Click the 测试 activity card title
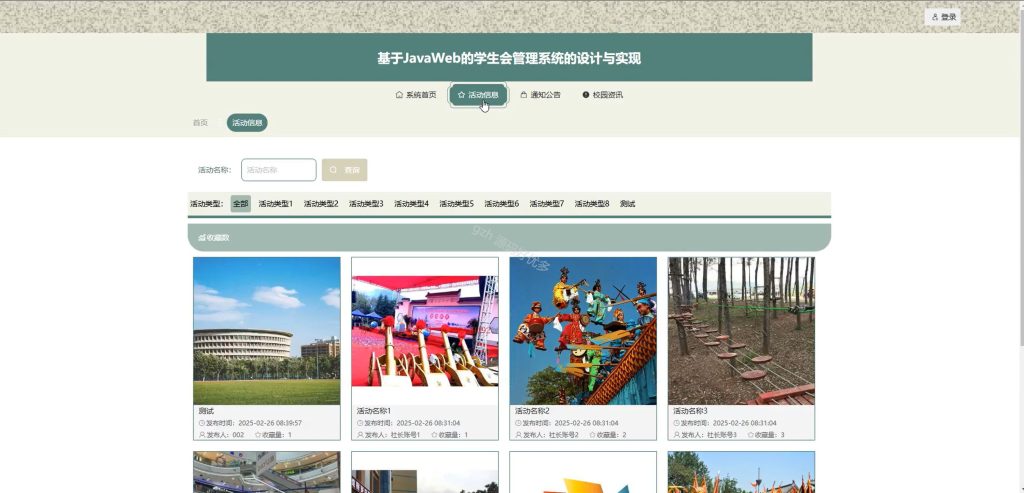This screenshot has height=493, width=1024. click(206, 411)
